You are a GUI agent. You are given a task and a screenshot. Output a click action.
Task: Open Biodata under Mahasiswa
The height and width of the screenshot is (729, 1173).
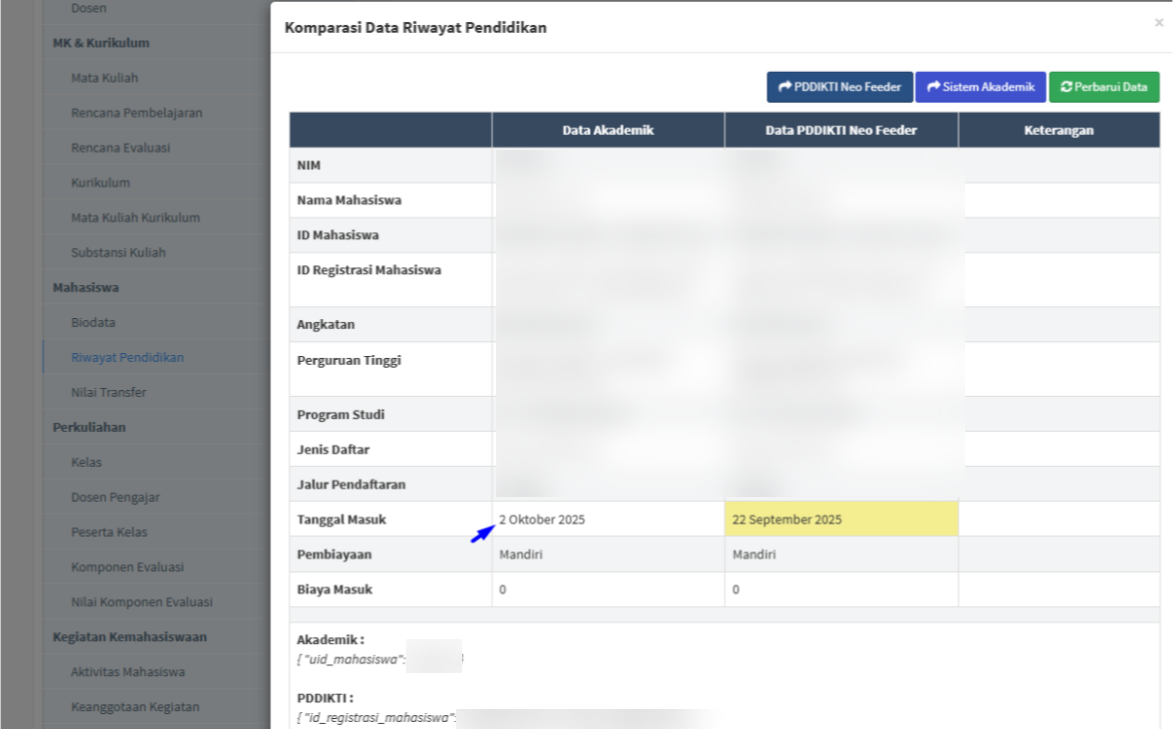point(93,323)
